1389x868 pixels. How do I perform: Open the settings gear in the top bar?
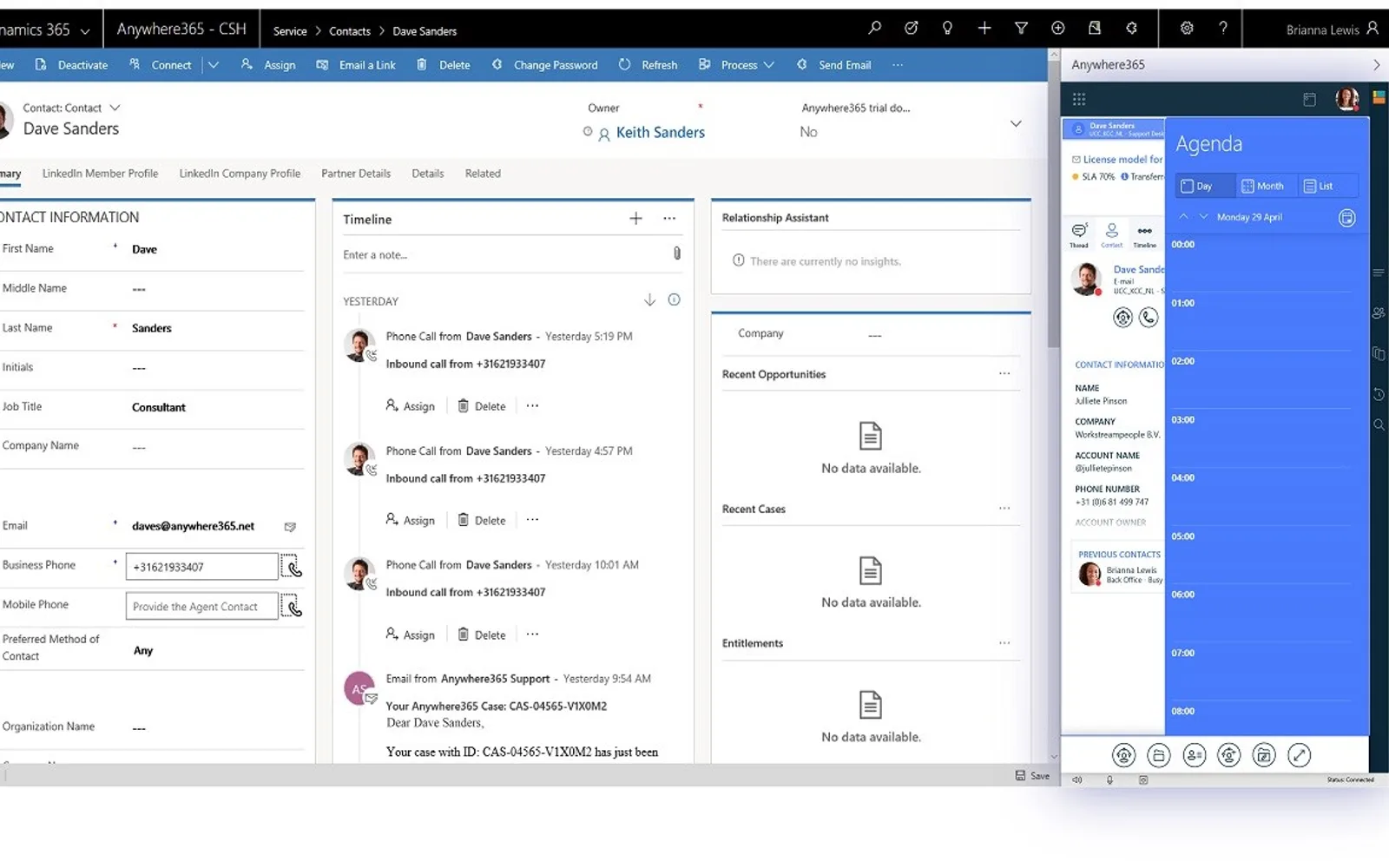tap(1187, 29)
